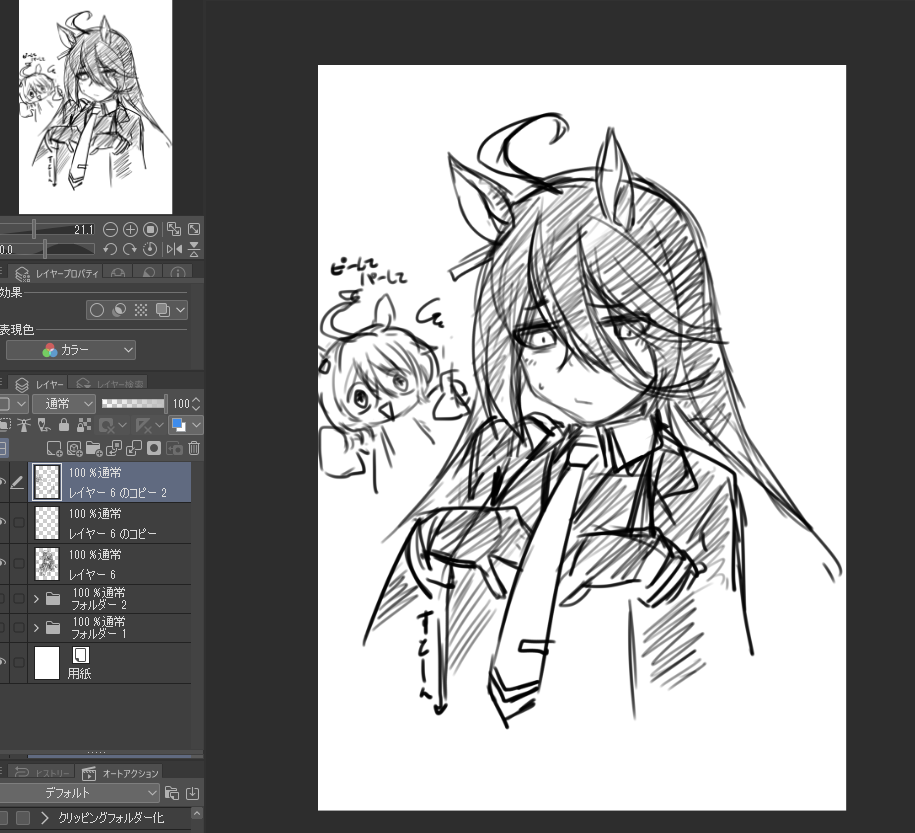Toggle the lock layer icon

coord(63,425)
